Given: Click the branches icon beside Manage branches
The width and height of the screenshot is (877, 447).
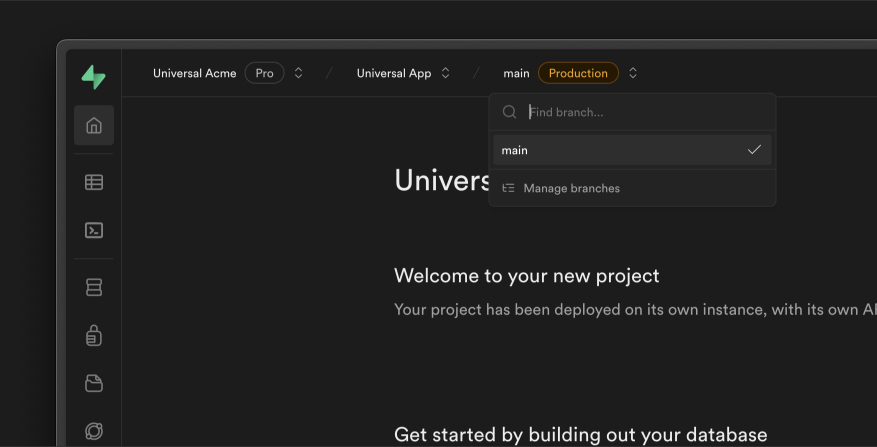Looking at the screenshot, I should point(508,188).
